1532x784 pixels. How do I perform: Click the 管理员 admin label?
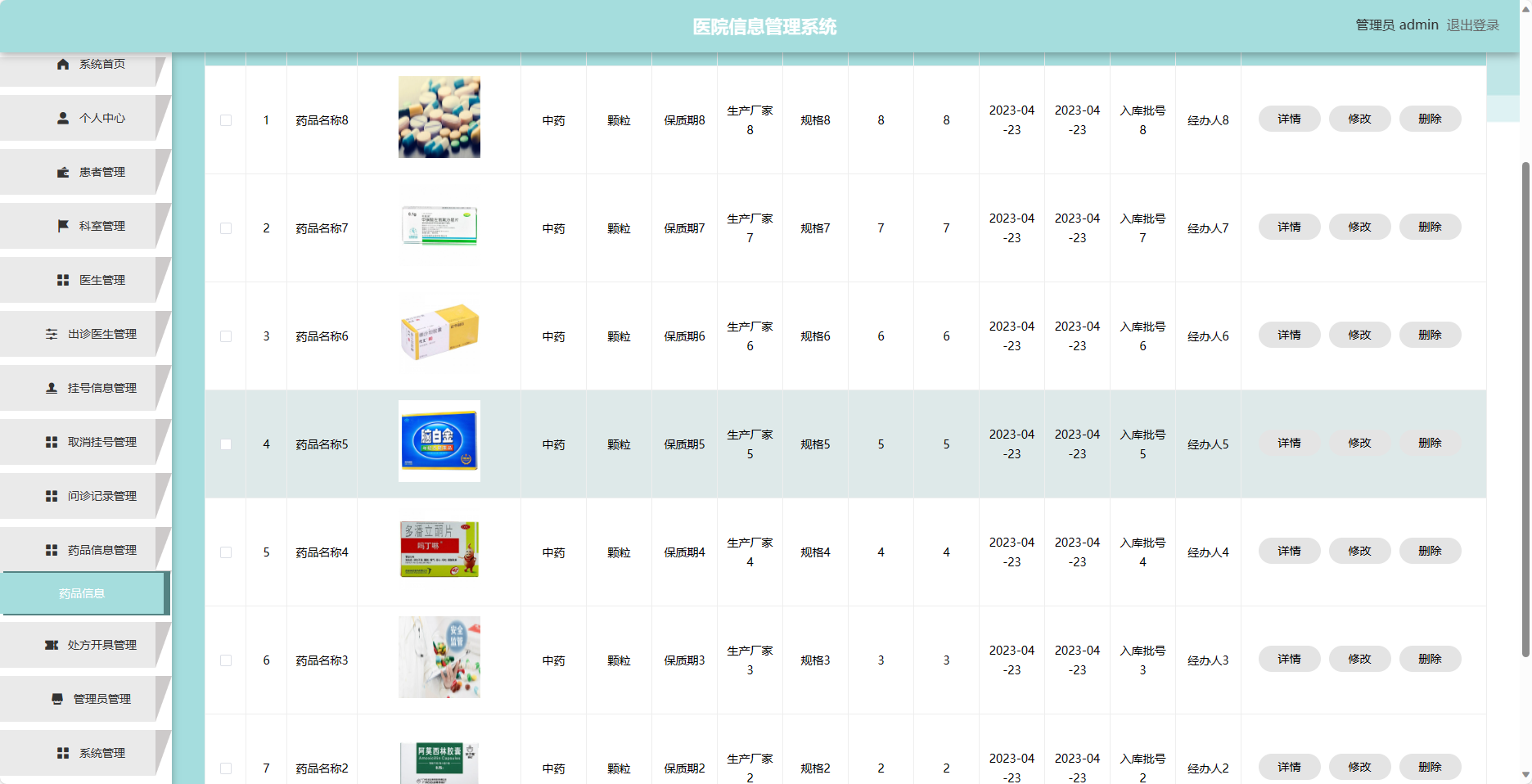[1397, 25]
